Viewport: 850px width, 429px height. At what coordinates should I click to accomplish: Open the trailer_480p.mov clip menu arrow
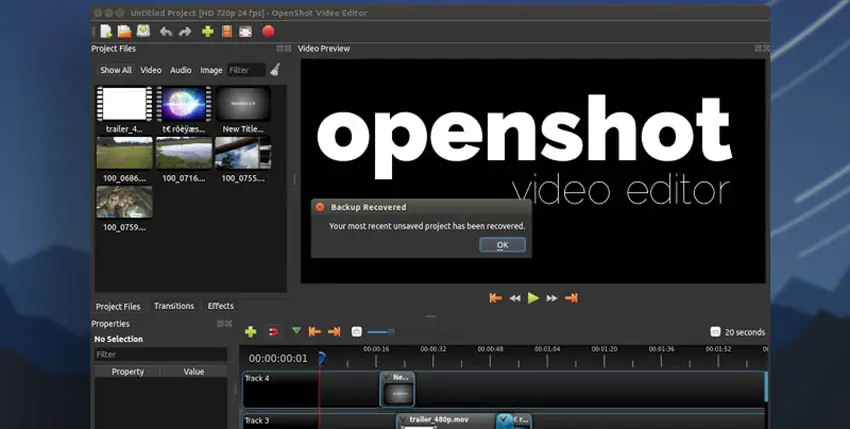click(403, 420)
